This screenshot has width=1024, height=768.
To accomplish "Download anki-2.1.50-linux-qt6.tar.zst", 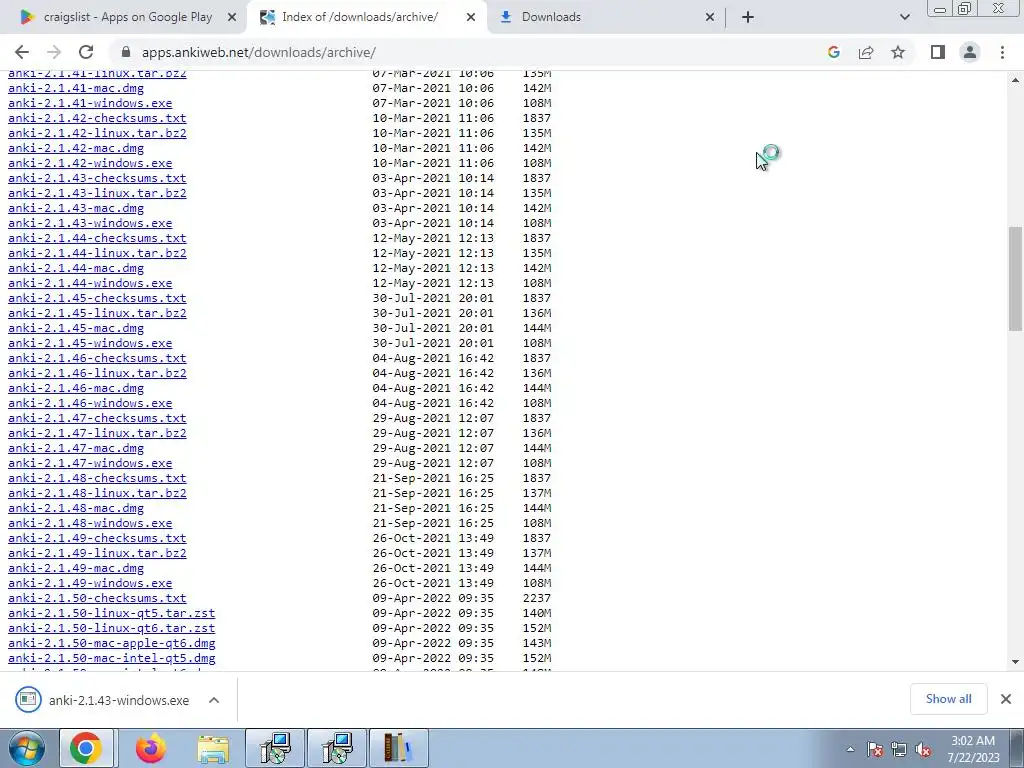I will [112, 628].
